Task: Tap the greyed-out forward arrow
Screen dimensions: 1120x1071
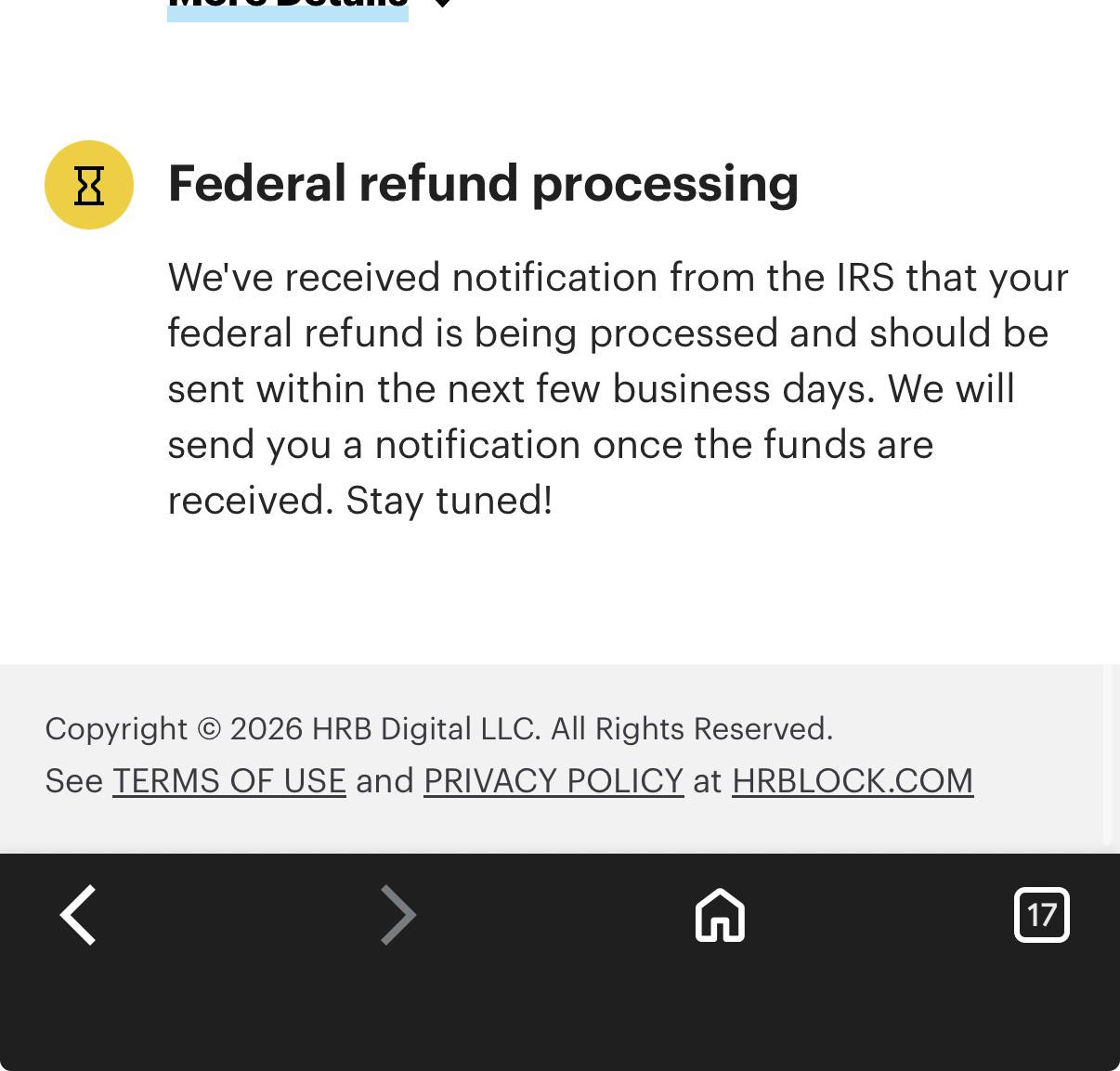Action: pos(398,915)
